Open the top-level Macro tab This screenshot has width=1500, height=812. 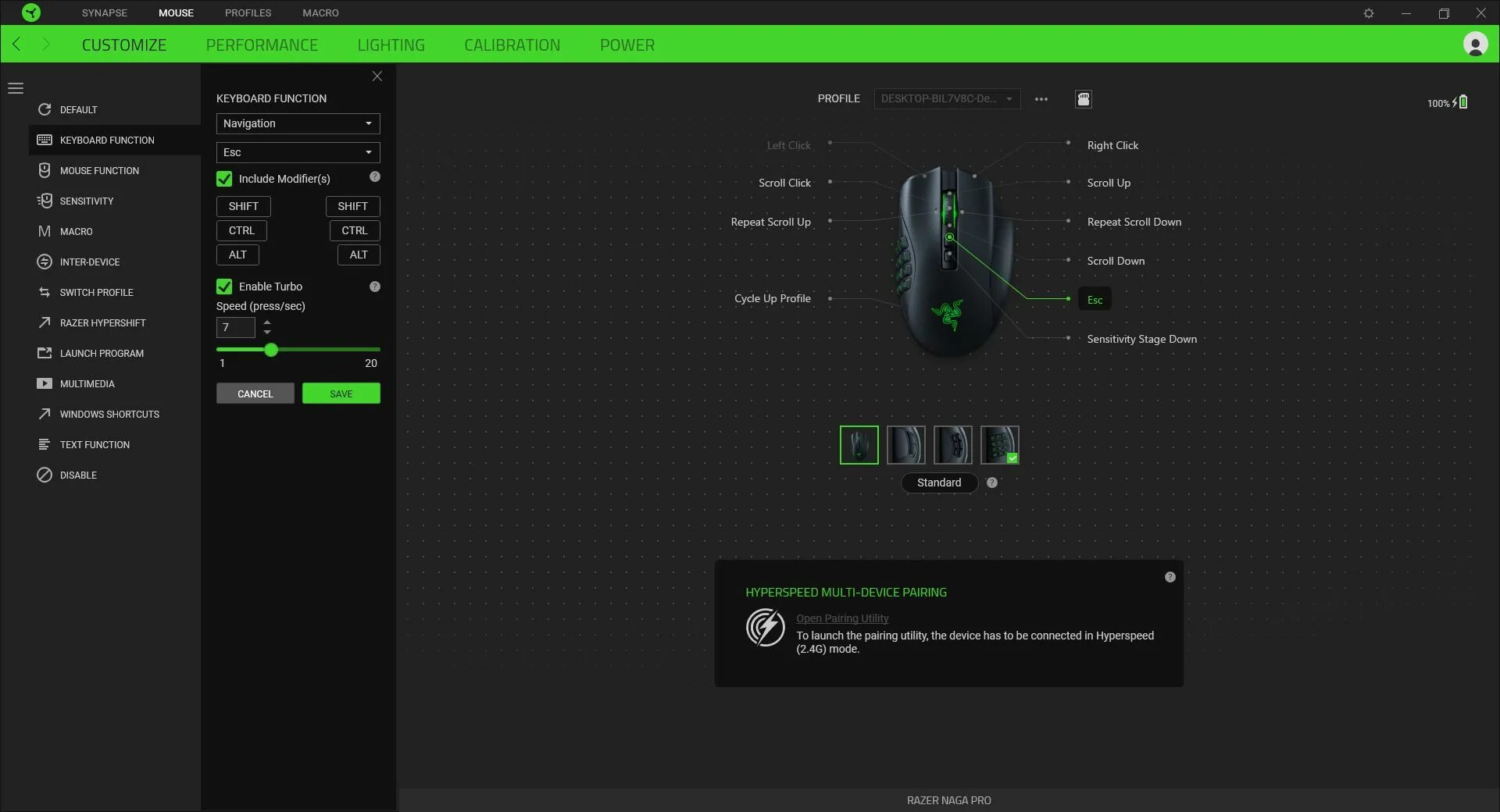coord(321,12)
